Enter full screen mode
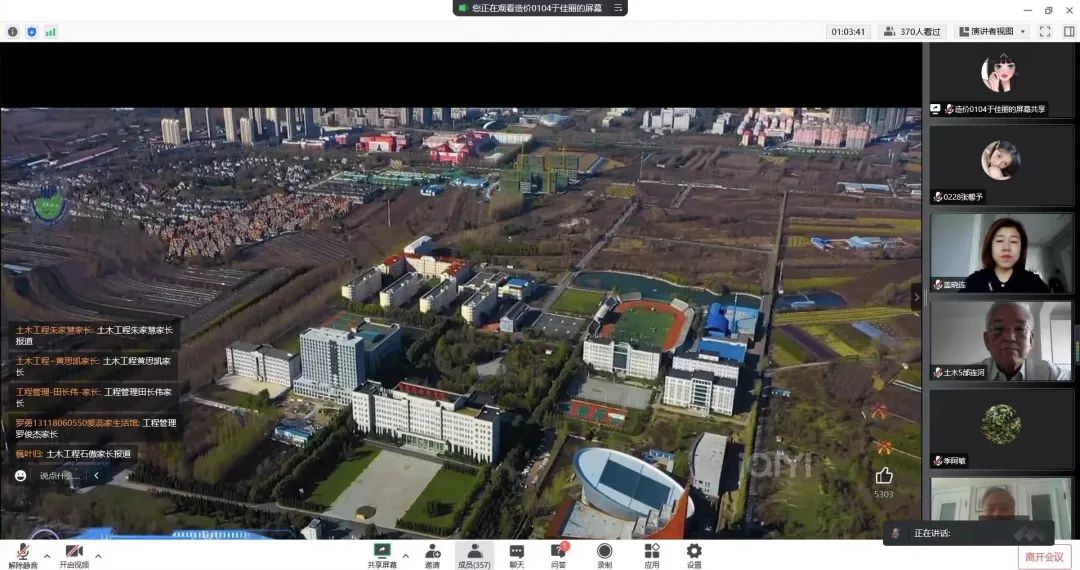1080x570 pixels. click(1045, 31)
